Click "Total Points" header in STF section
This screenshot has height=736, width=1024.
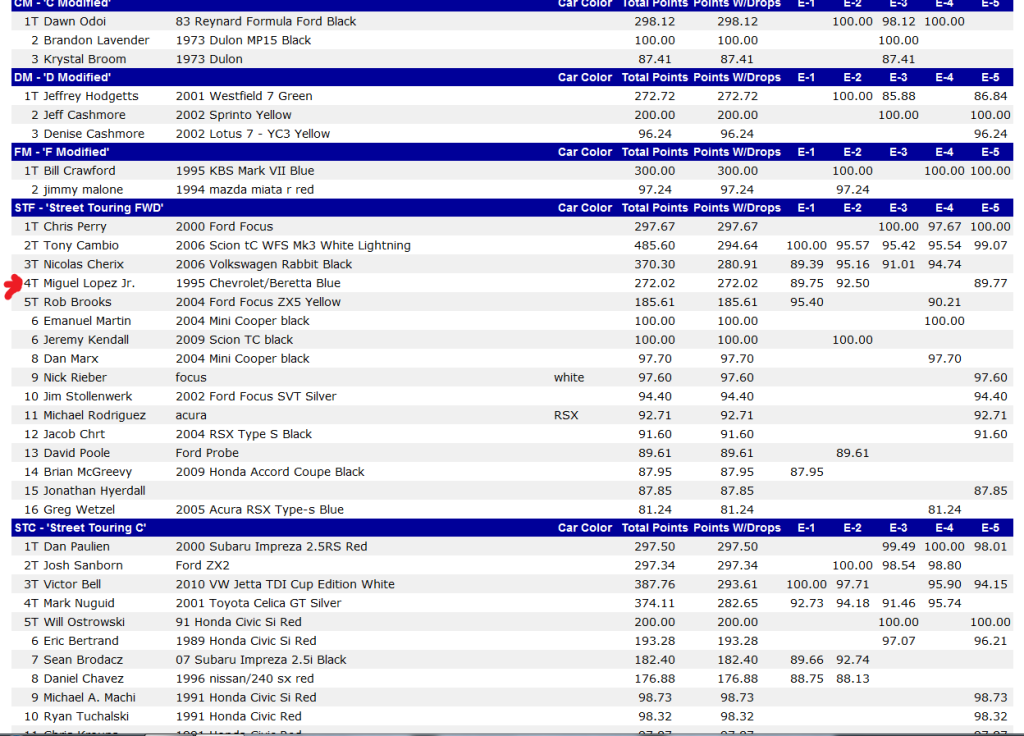coord(654,208)
